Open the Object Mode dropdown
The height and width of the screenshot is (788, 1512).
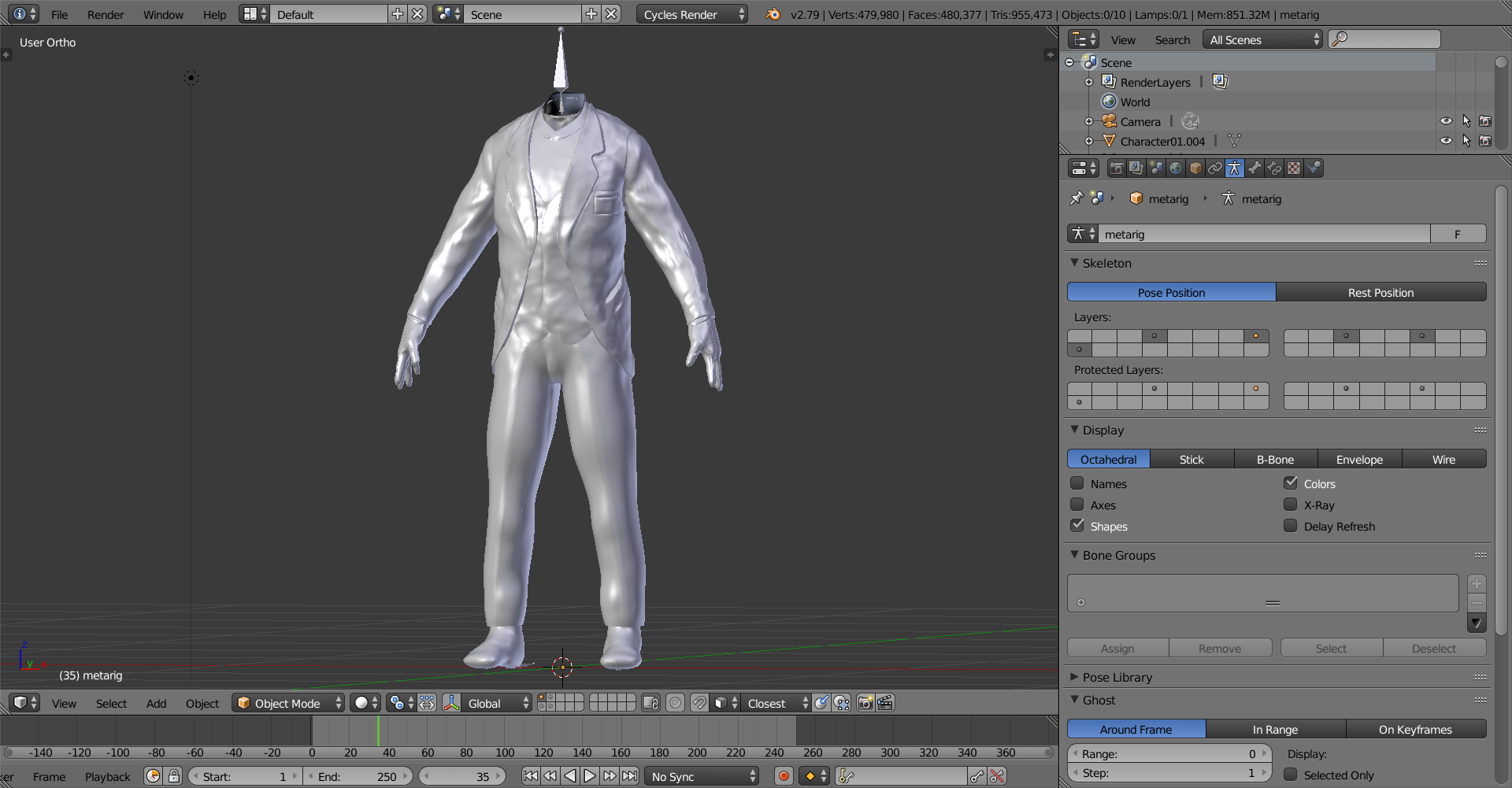coord(288,703)
